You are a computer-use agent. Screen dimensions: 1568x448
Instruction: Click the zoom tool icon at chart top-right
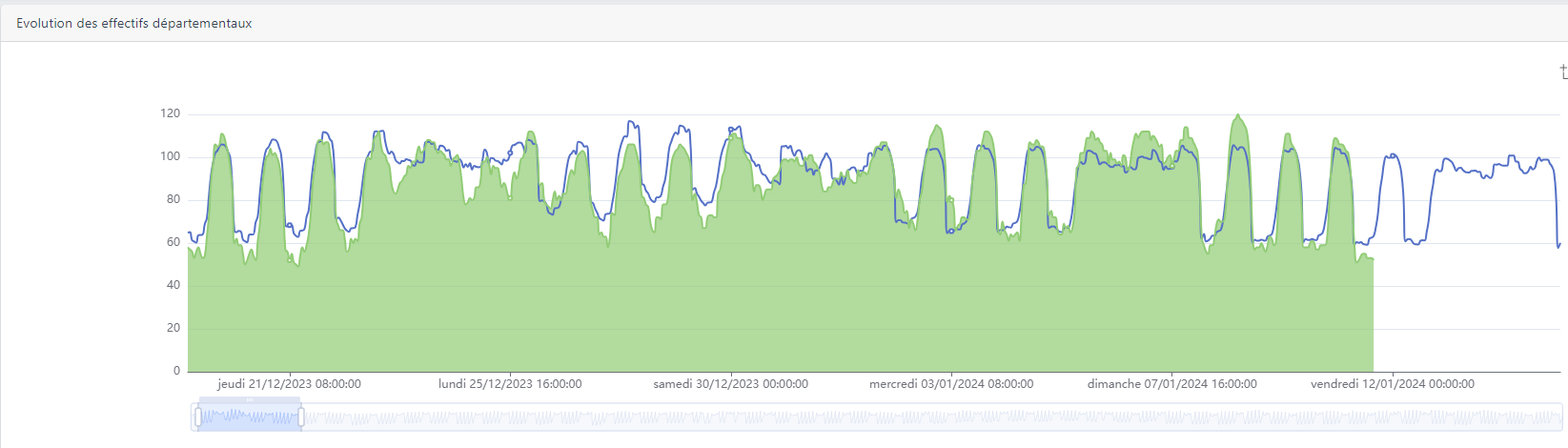(x=1563, y=72)
